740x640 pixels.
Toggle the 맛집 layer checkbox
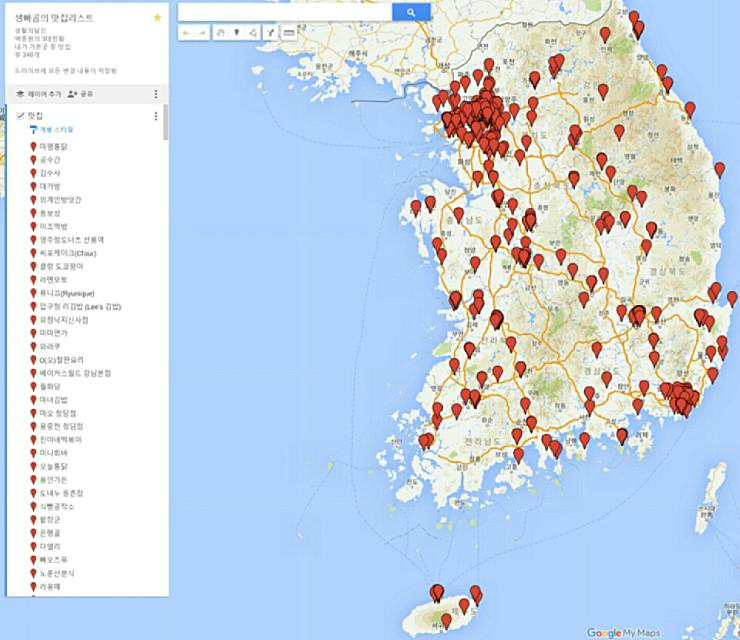20,116
